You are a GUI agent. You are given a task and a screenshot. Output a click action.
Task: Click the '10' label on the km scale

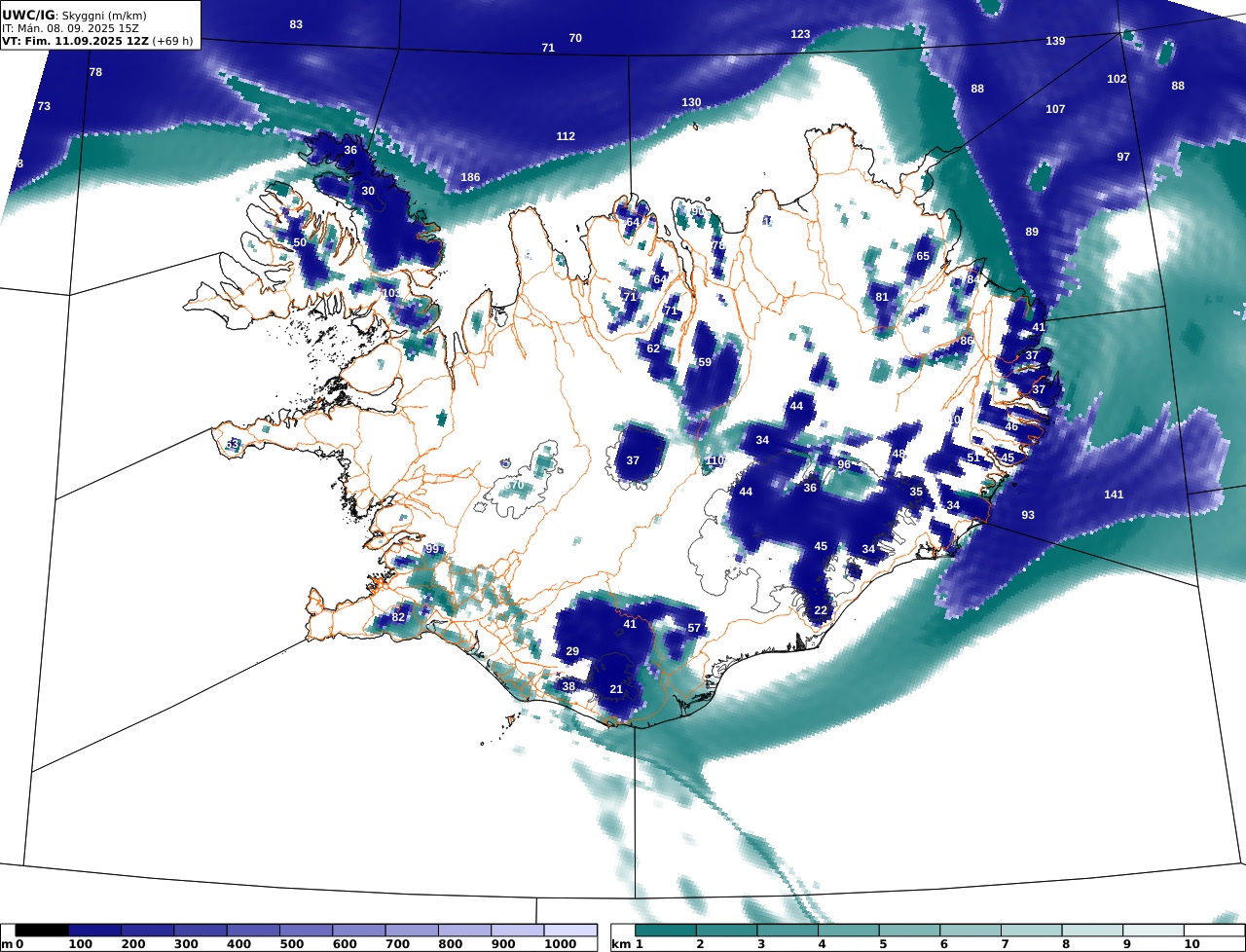1191,945
